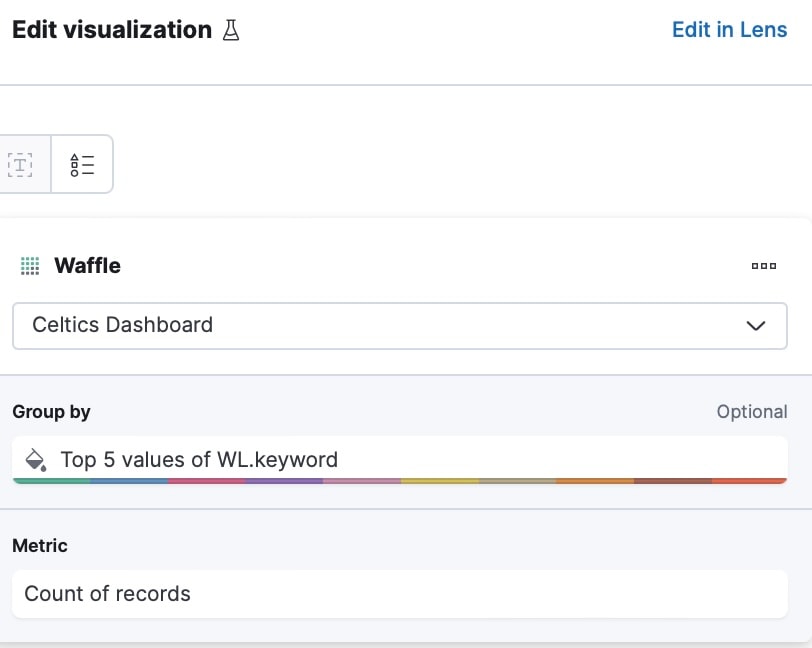Open the Count of records metric

[x=107, y=594]
